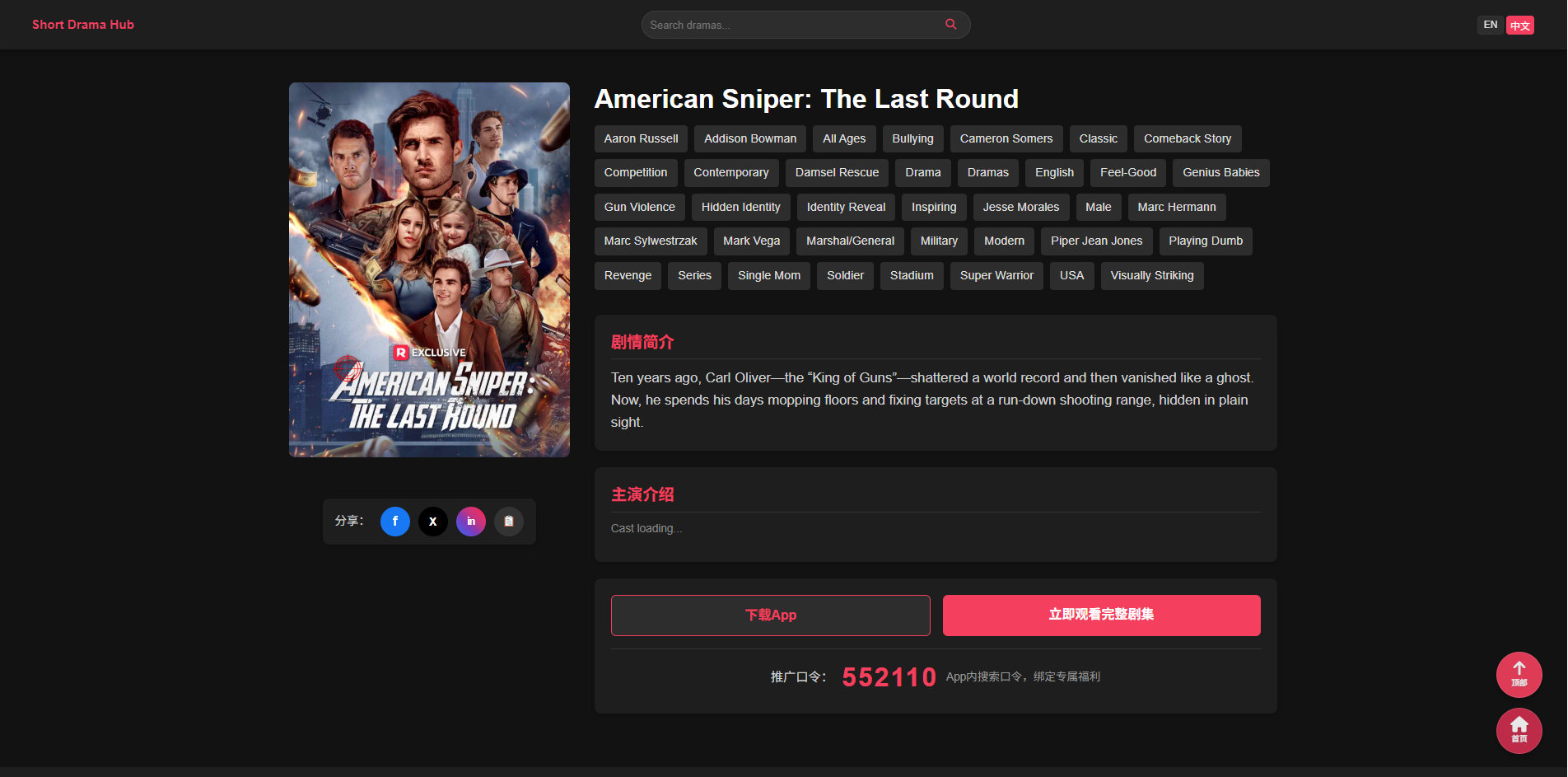This screenshot has width=1568, height=777.
Task: Copy link with clipboard icon
Action: 509,522
